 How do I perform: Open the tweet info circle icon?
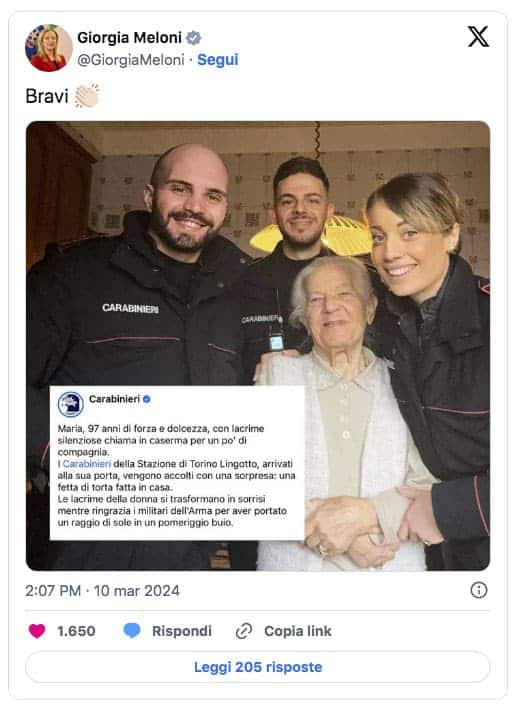[479, 590]
